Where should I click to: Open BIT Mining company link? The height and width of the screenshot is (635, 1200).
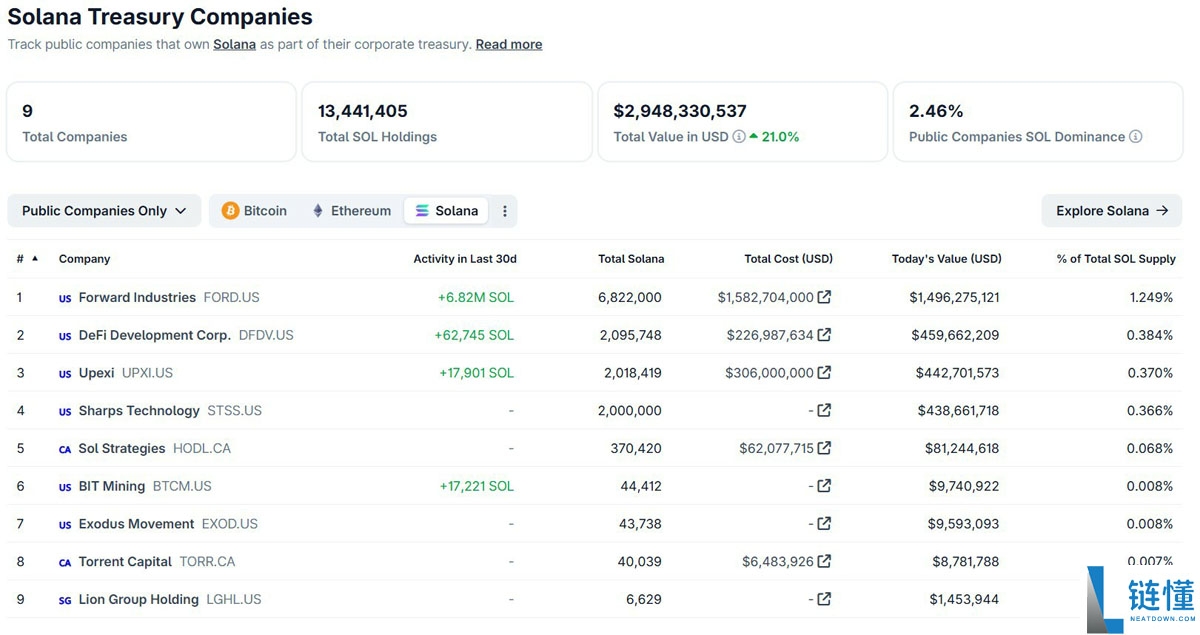tap(112, 486)
